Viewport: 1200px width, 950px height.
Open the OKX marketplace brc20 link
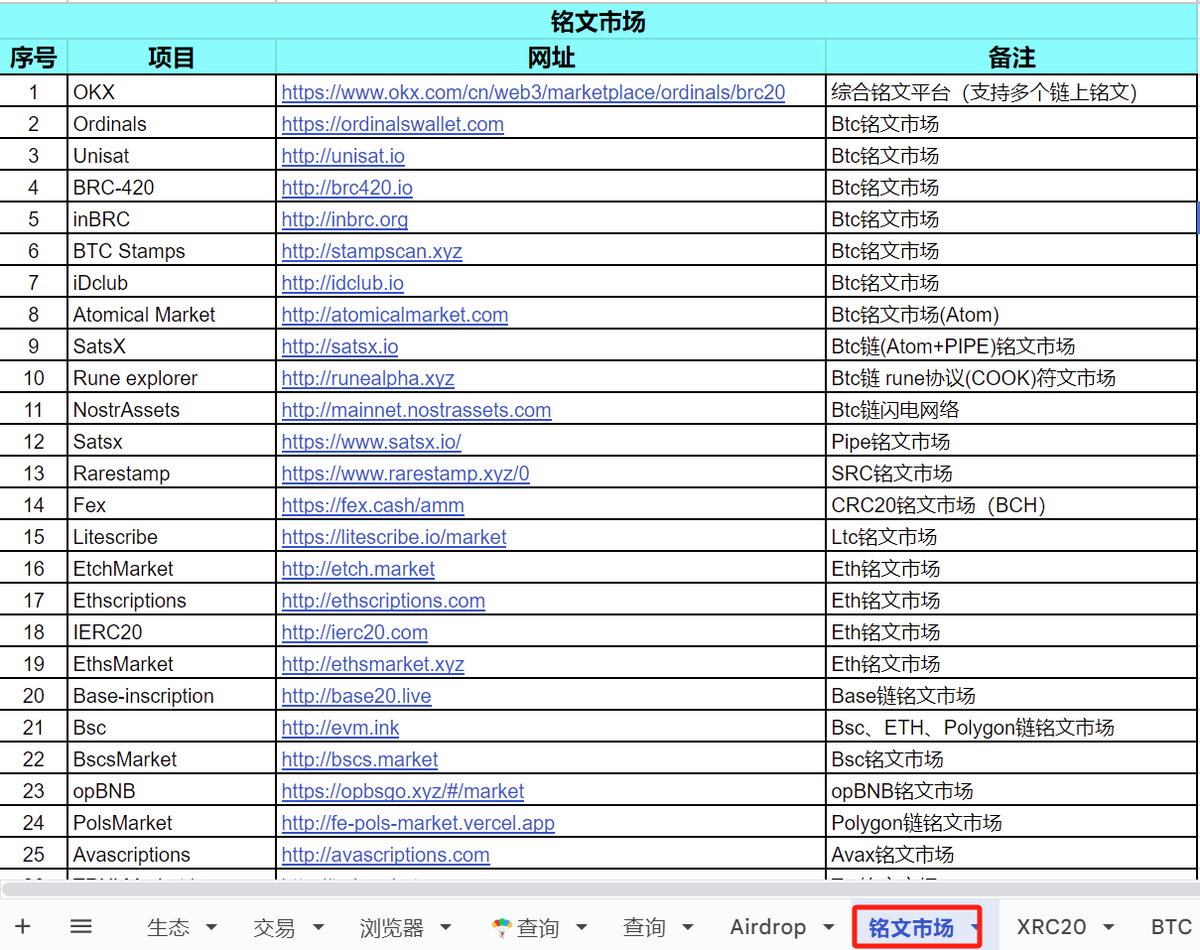[x=533, y=92]
